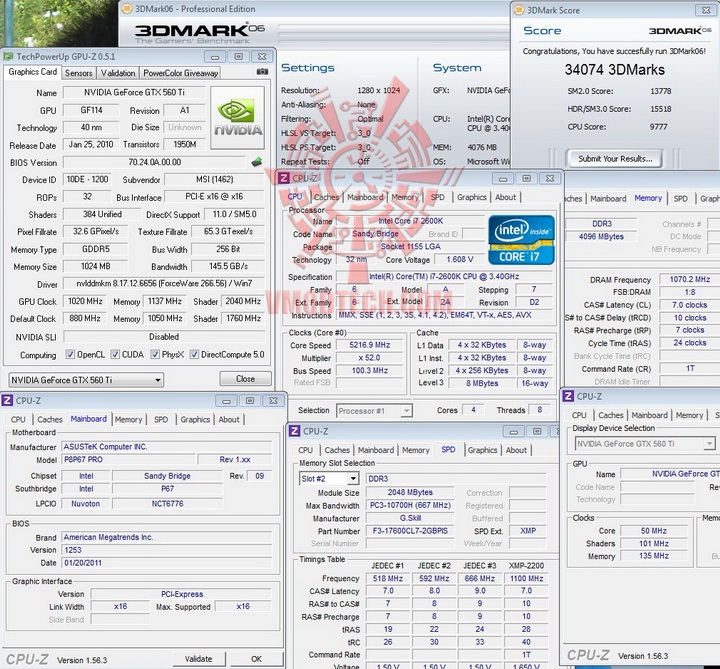Toggle the CUDA checkbox
The image size is (720, 669).
pyautogui.click(x=115, y=354)
